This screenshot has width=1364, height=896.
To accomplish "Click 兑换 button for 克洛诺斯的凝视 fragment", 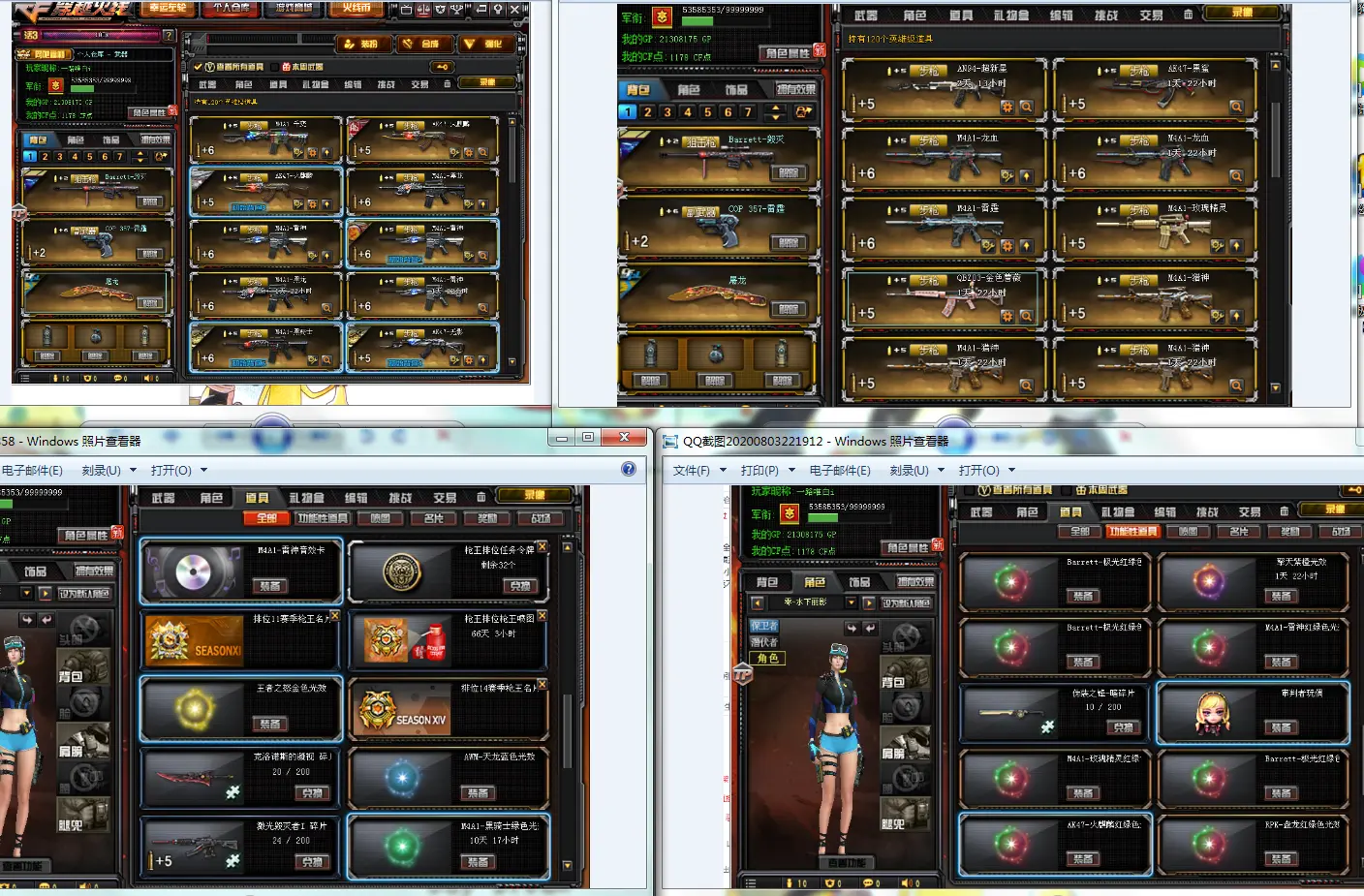I will tap(311, 792).
